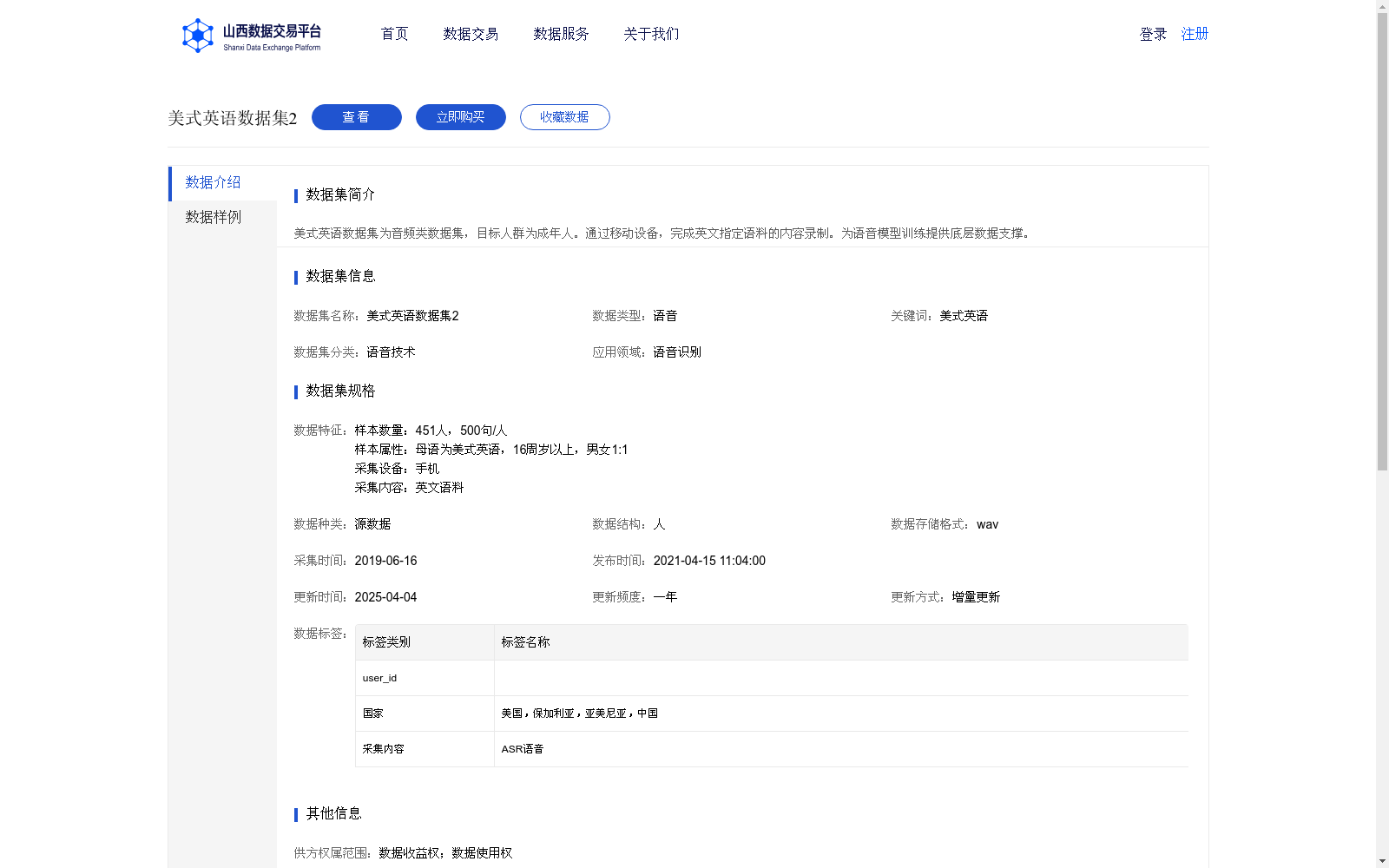
Task: Click the 数据集规格 section heading
Action: 340,391
